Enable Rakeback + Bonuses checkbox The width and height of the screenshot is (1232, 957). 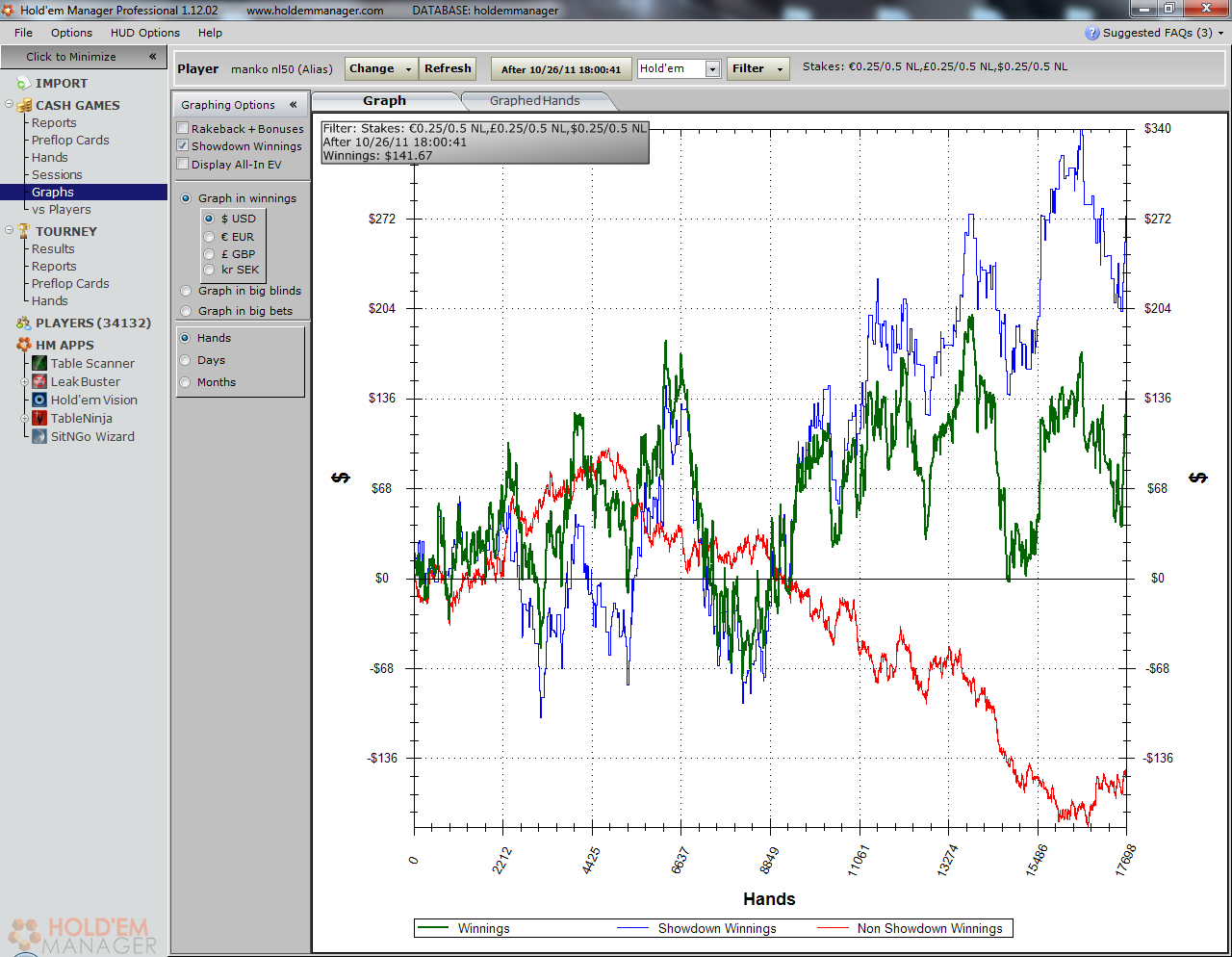click(x=182, y=128)
